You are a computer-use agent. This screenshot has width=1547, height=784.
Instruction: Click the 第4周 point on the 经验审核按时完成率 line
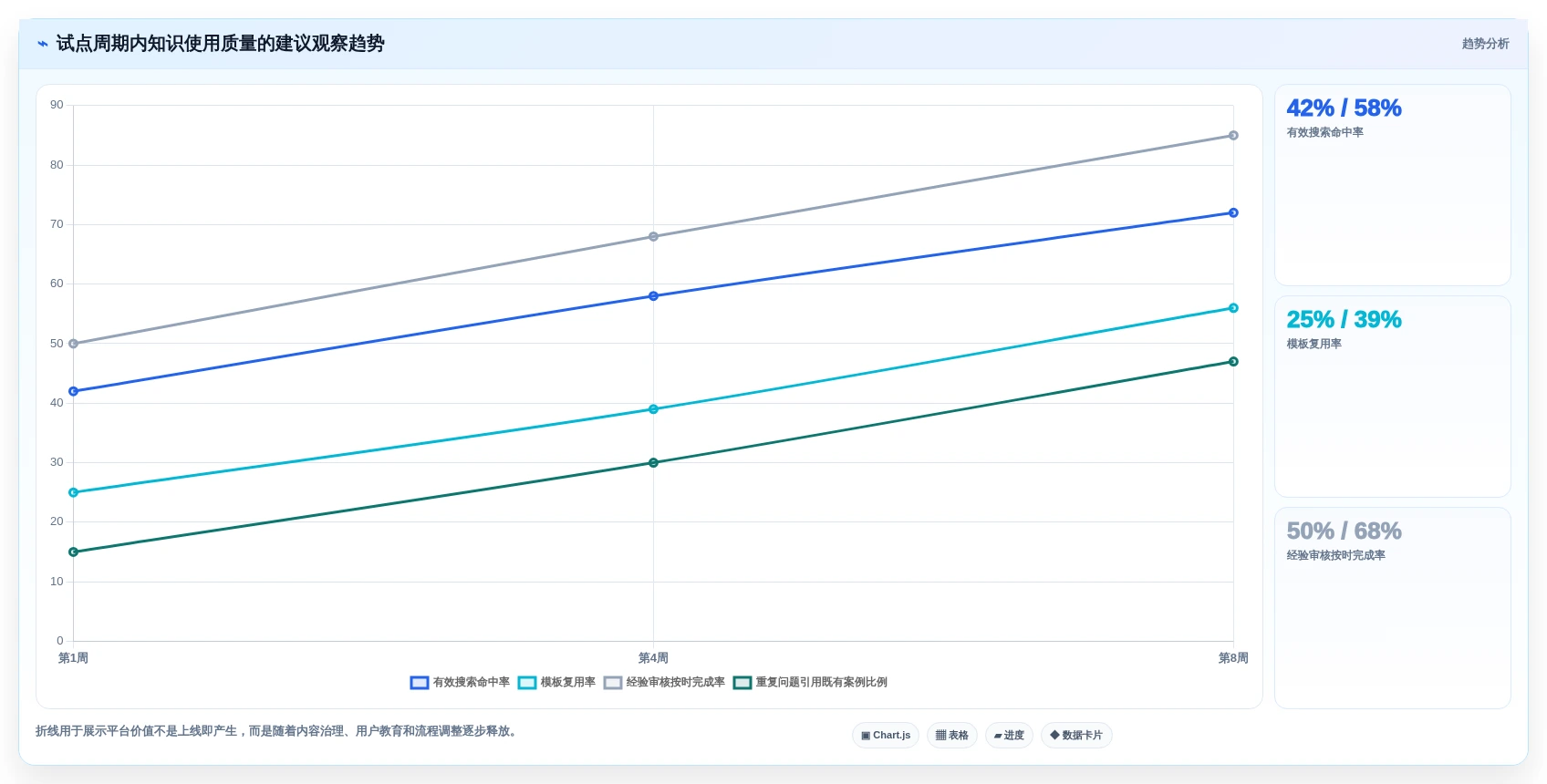(x=653, y=237)
